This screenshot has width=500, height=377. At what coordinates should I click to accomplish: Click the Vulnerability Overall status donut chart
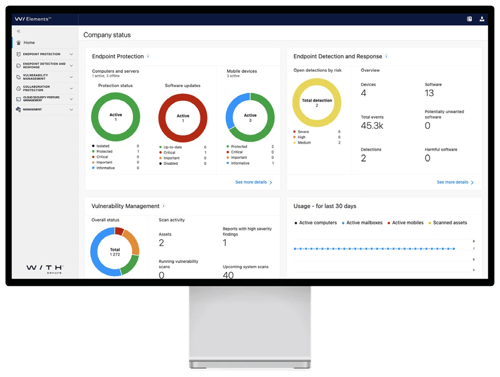click(115, 252)
